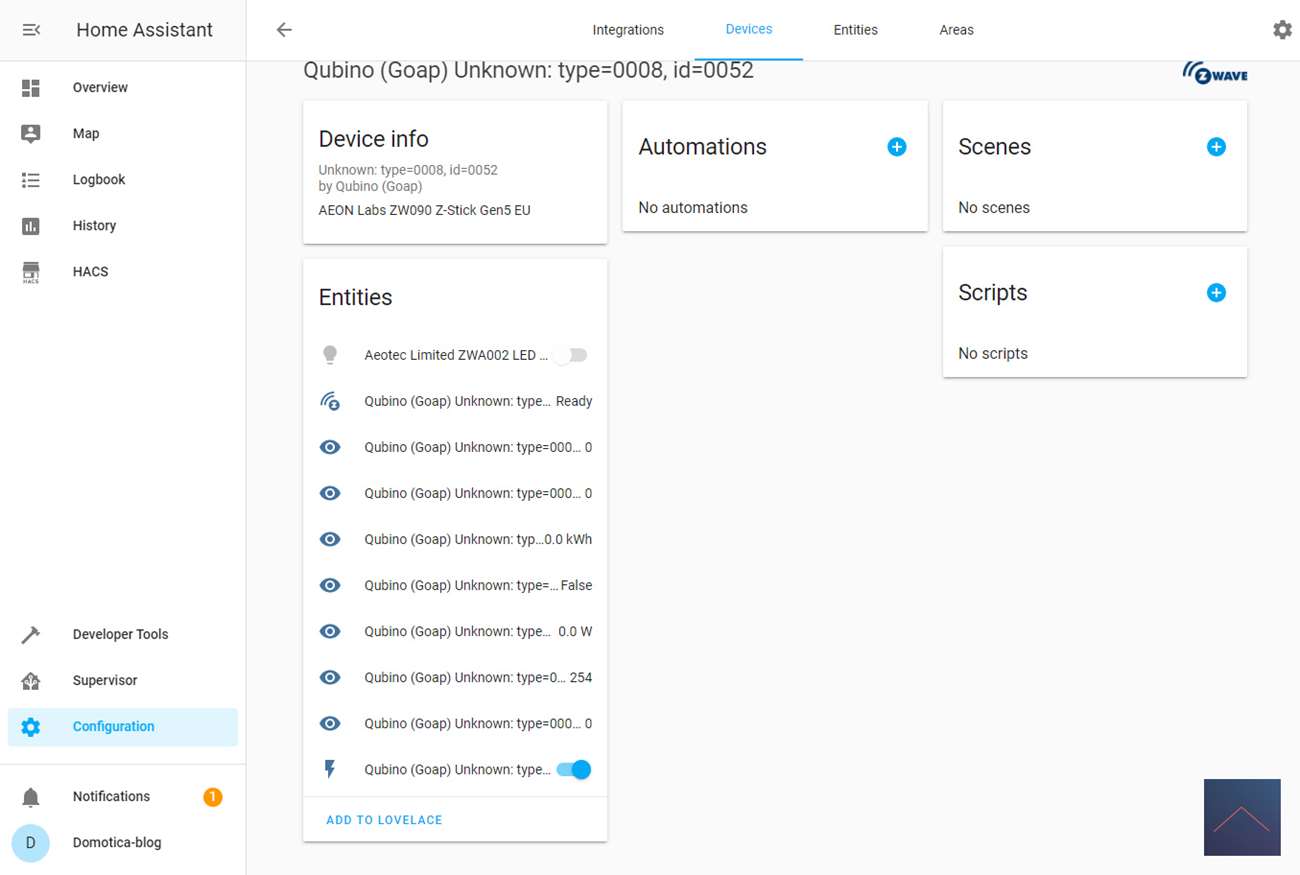
Task: Open the Qubino entity showing 0.0 kWh
Action: (456, 539)
